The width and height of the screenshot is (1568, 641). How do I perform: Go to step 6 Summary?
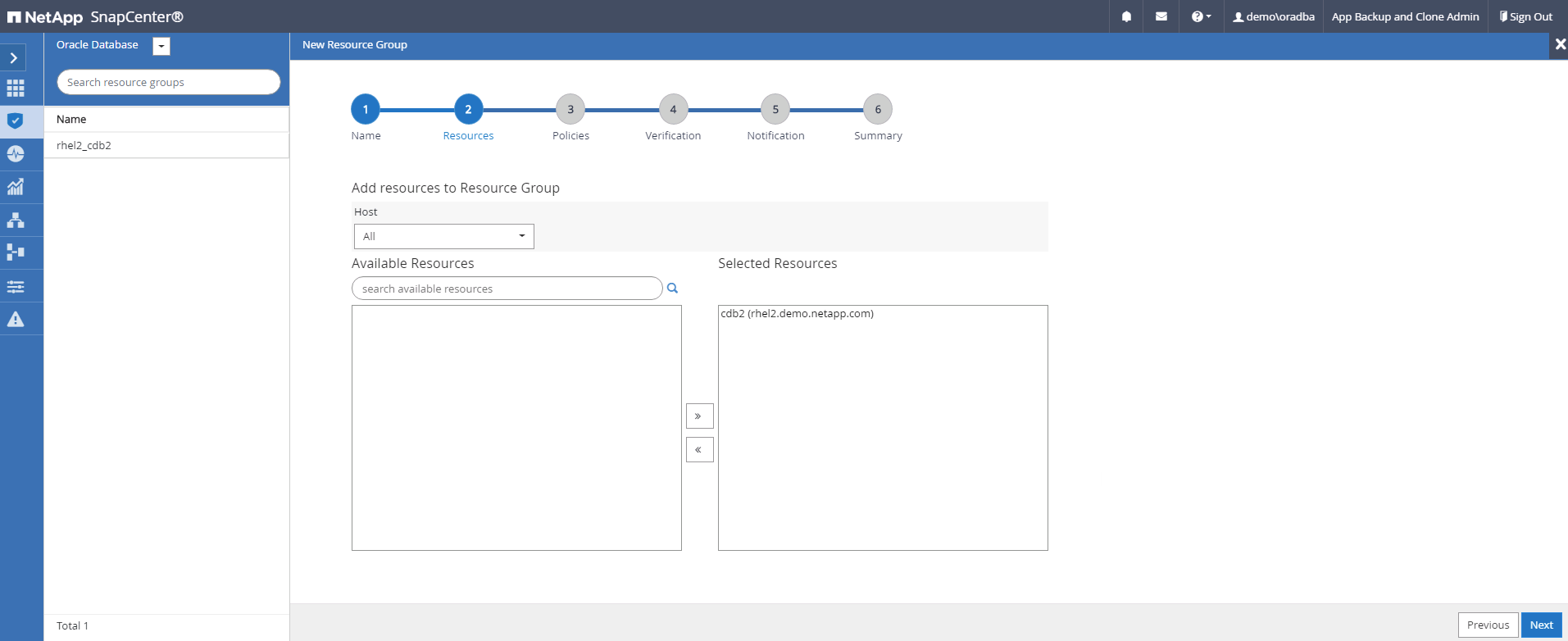pos(878,109)
